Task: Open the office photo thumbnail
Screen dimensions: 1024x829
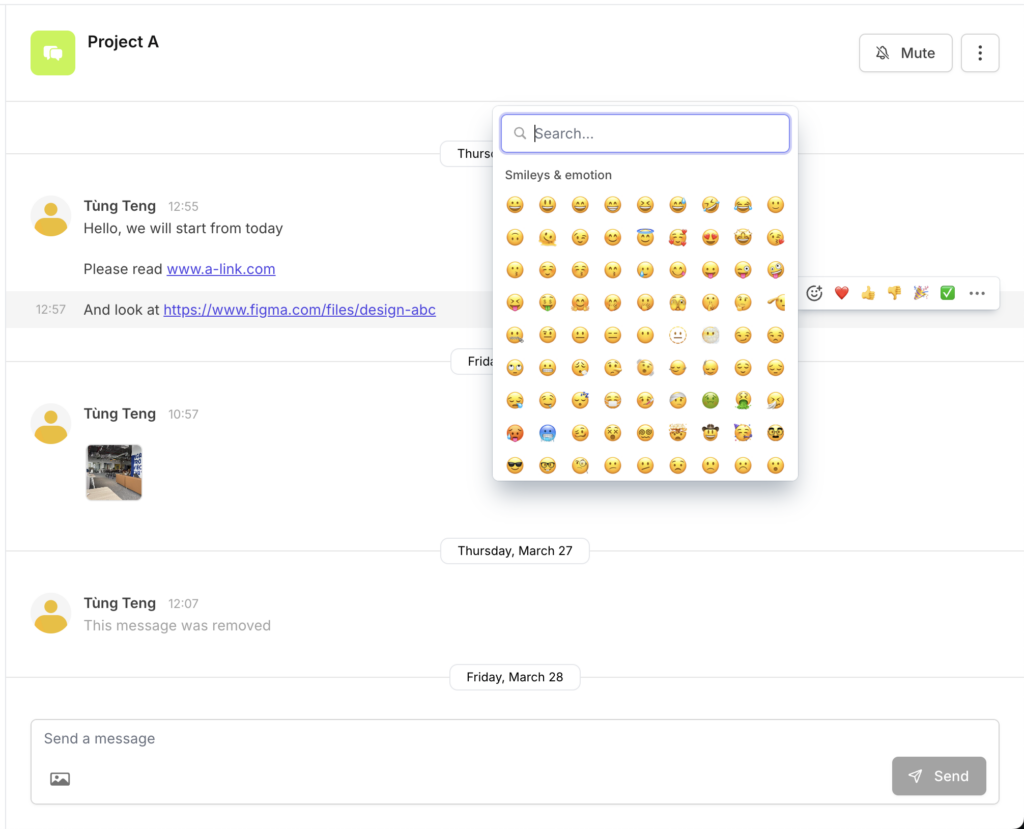Action: pyautogui.click(x=114, y=472)
